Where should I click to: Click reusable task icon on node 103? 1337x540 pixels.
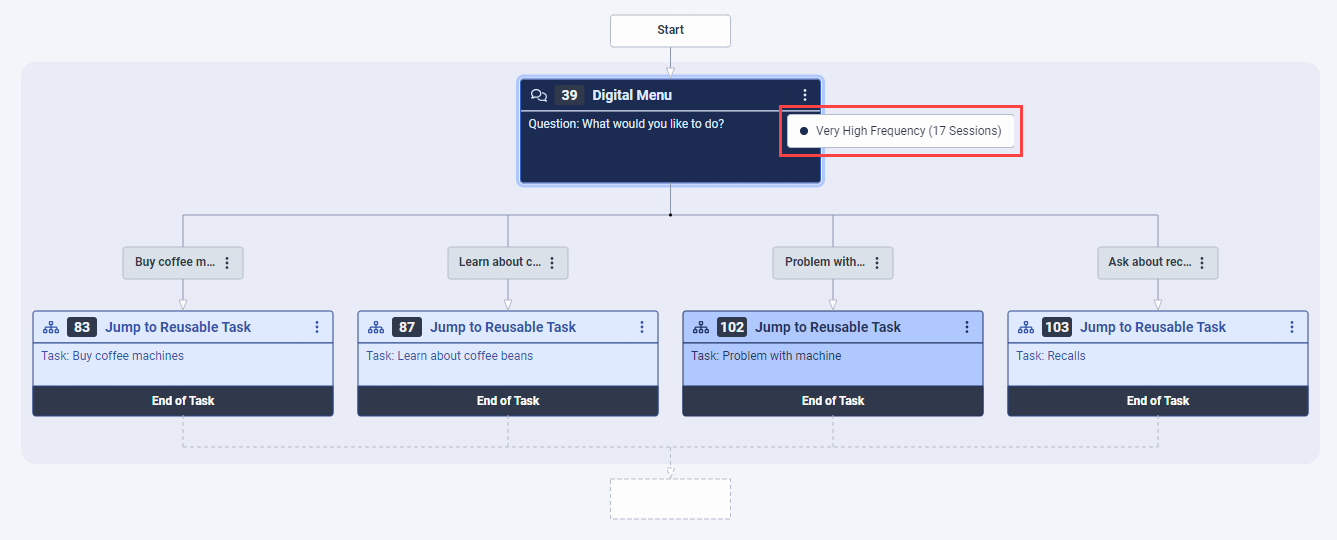pos(1026,327)
